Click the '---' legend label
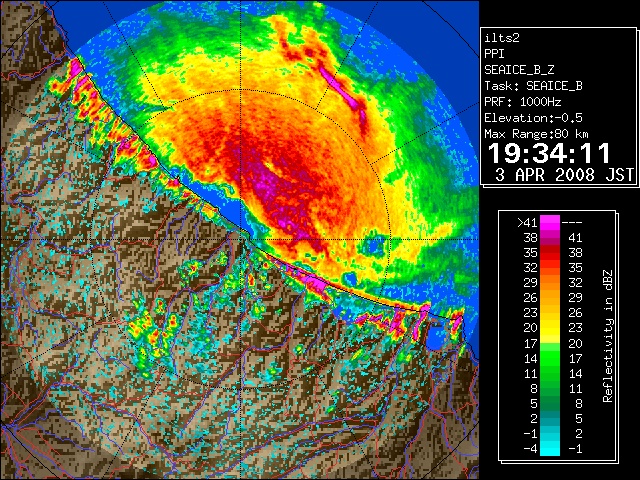640x480 pixels. 572,223
